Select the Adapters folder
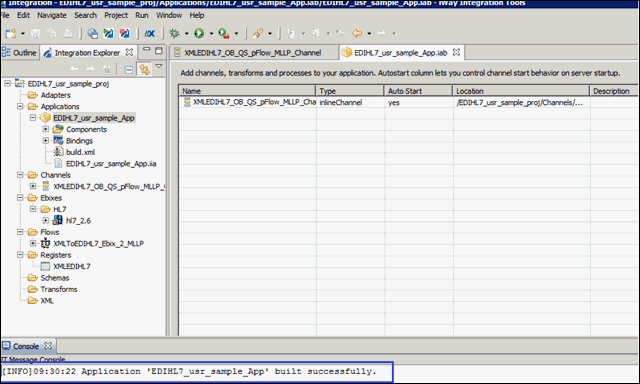 pyautogui.click(x=56, y=95)
